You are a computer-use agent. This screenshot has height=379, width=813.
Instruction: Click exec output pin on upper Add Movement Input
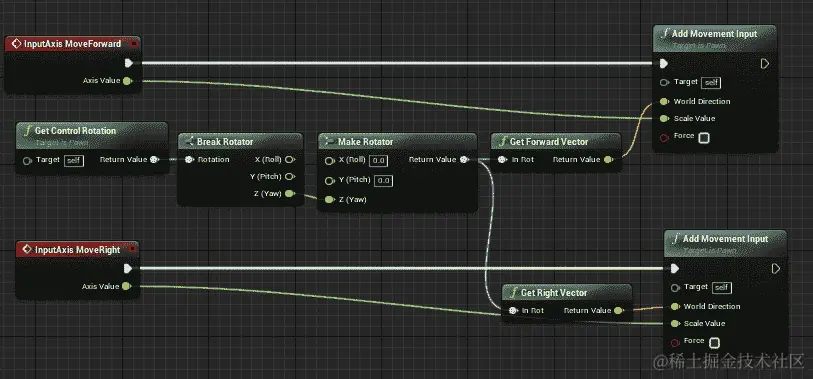(x=765, y=64)
